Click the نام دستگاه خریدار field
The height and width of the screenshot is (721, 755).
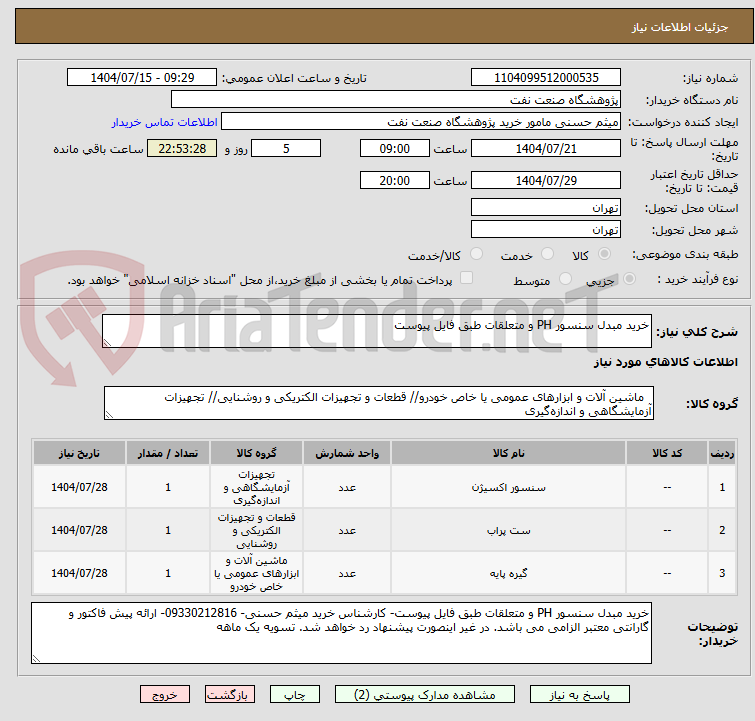pyautogui.click(x=396, y=100)
